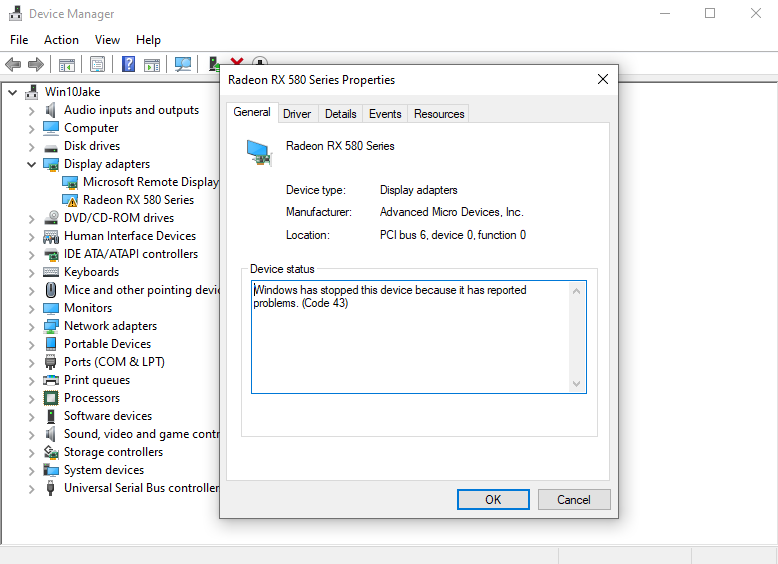The image size is (778, 564).
Task: Open the File menu
Action: (x=19, y=40)
